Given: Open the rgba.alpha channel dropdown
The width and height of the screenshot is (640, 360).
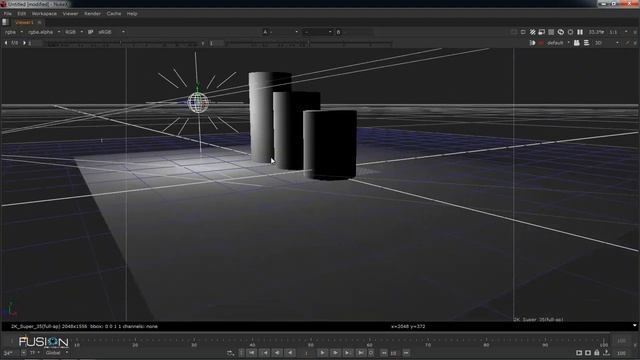Looking at the screenshot, I should click(x=44, y=32).
